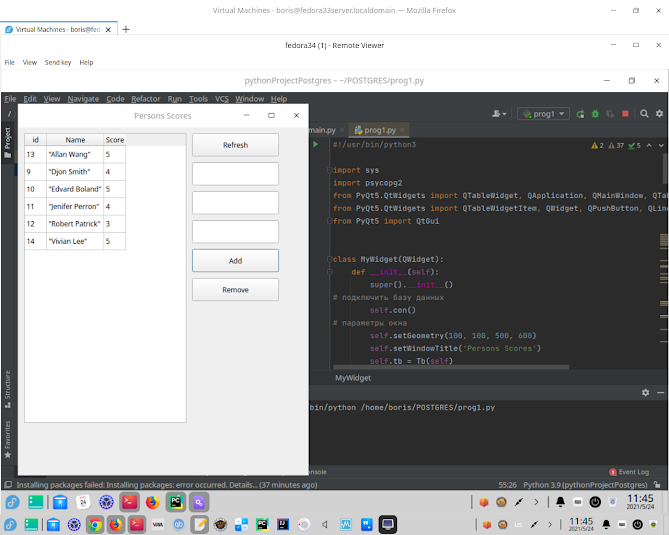
Task: Open PyCharm icon in the upper taskbar
Action: 176,502
